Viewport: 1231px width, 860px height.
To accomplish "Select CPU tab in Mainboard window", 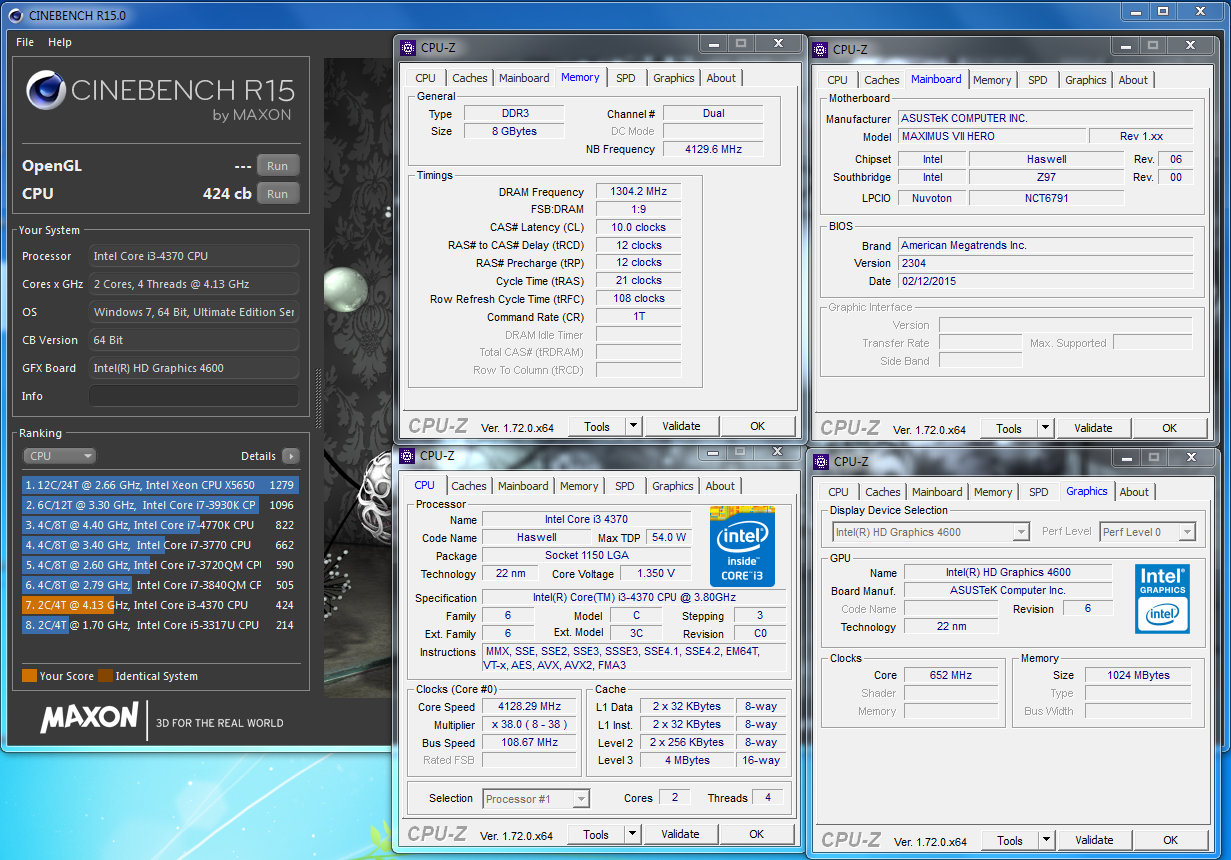I will 837,80.
